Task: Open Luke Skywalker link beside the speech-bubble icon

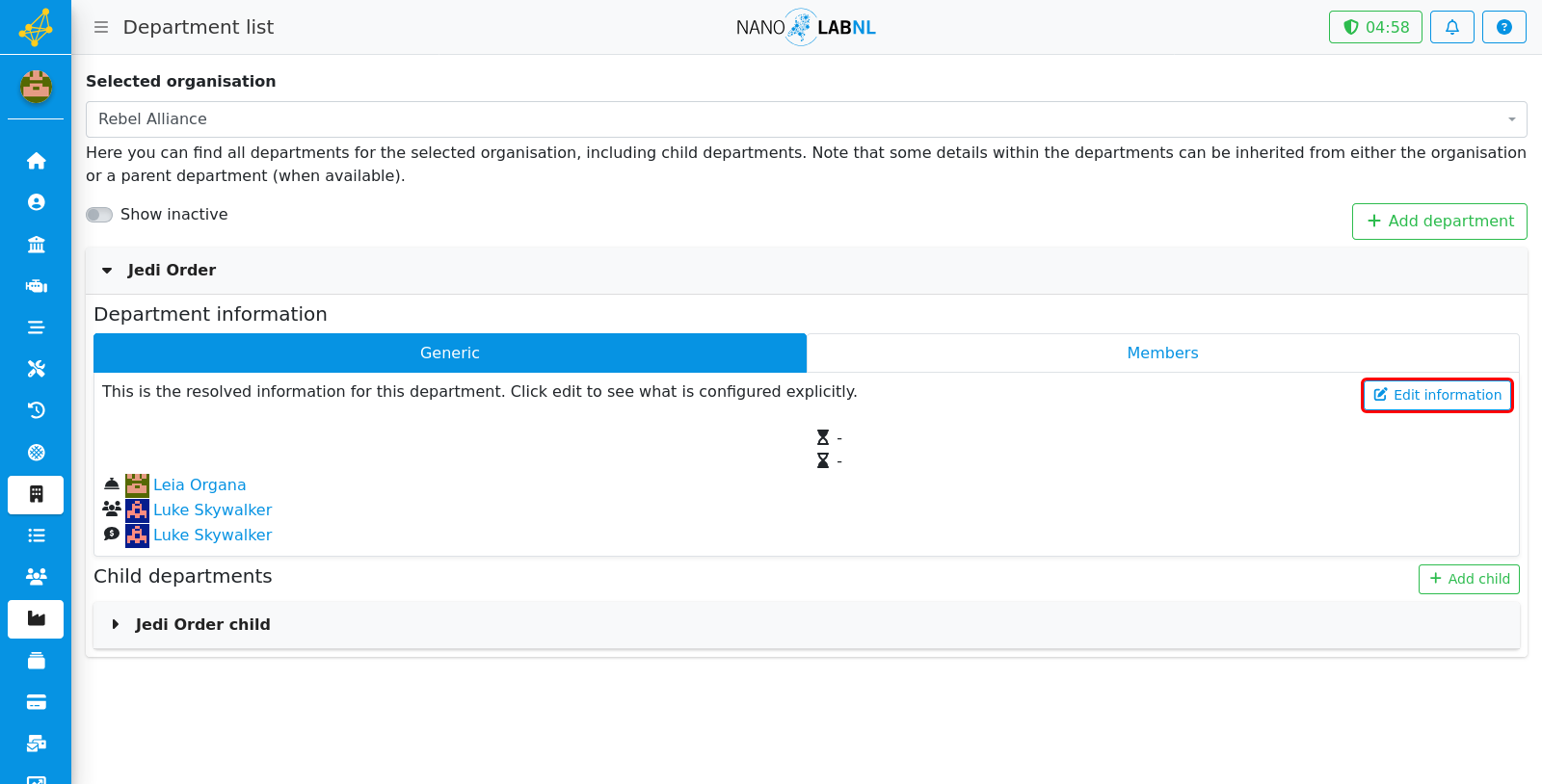Action: click(212, 536)
